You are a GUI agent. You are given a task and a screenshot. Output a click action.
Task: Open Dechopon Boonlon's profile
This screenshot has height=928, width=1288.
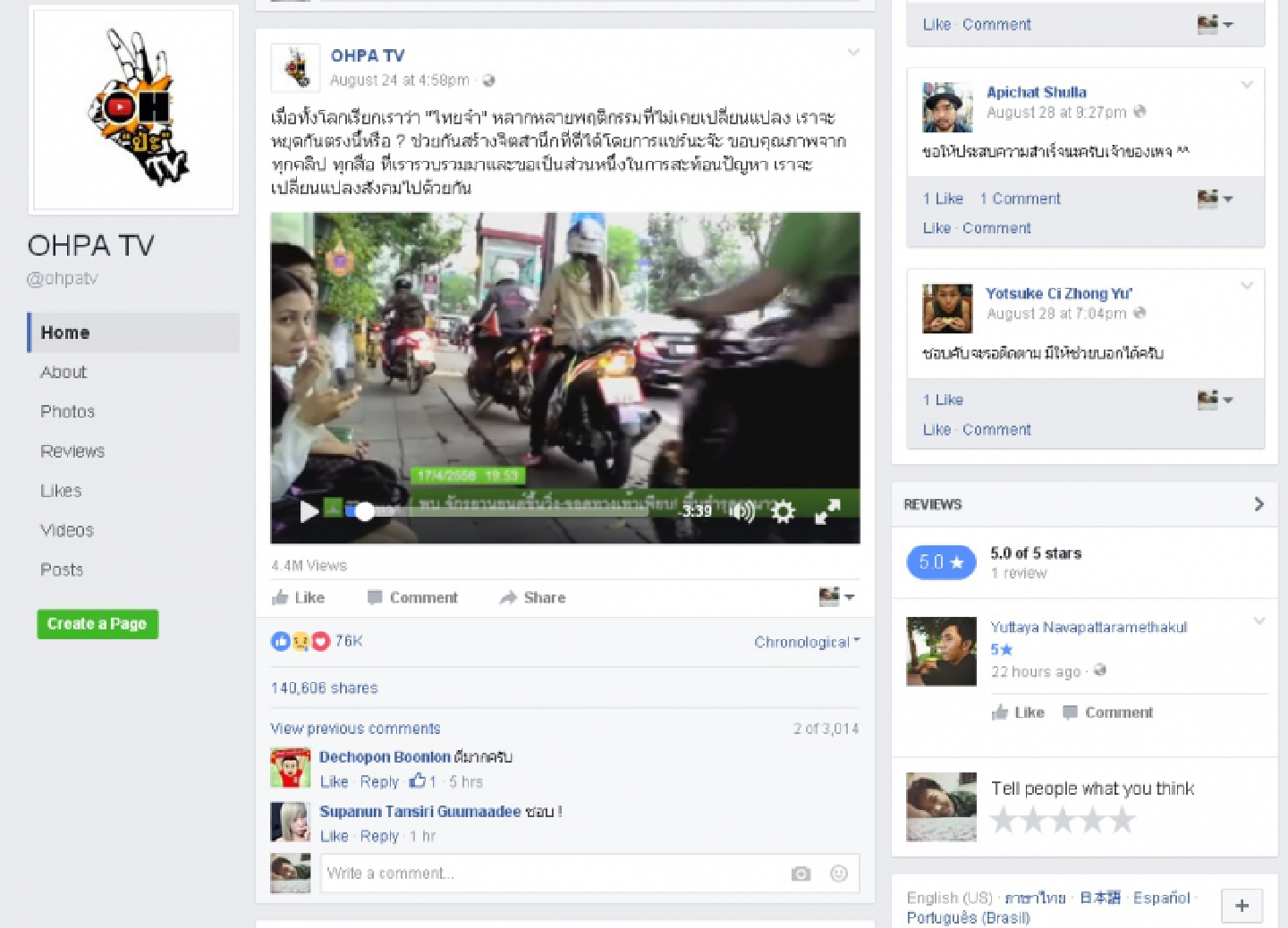385,756
